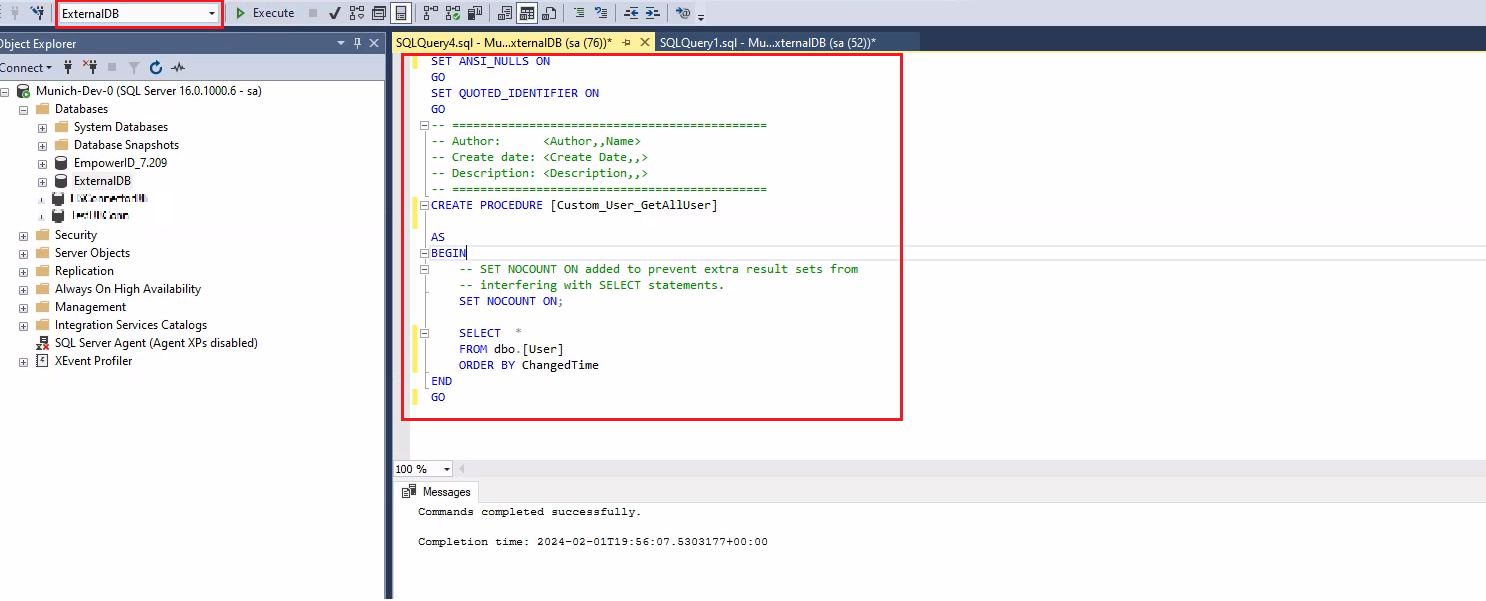Click the 'Commands completed successfully.' message

point(530,512)
